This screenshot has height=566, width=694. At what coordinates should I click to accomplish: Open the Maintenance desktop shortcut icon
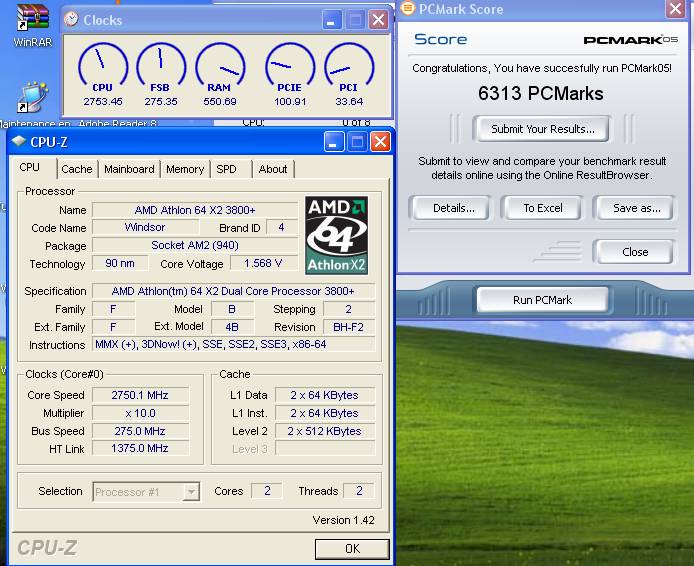(x=32, y=97)
